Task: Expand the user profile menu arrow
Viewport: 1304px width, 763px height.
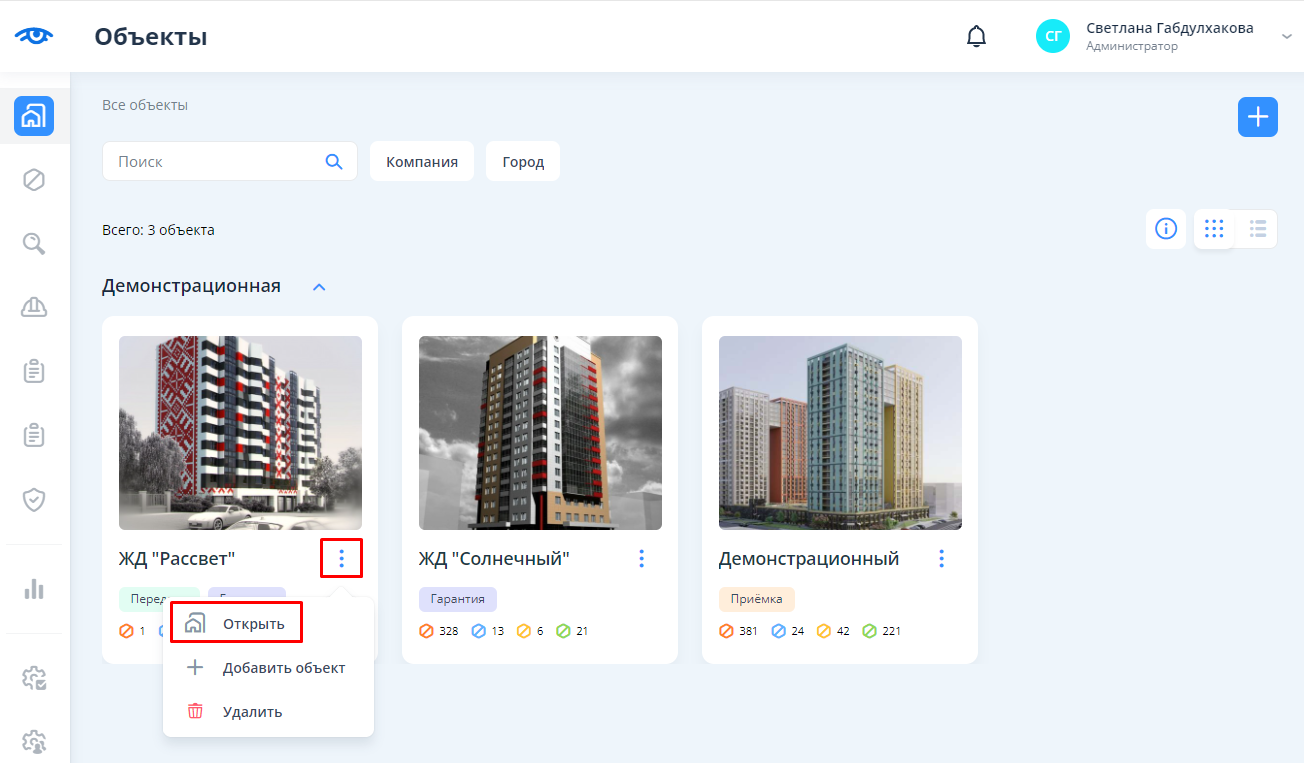Action: (1286, 36)
